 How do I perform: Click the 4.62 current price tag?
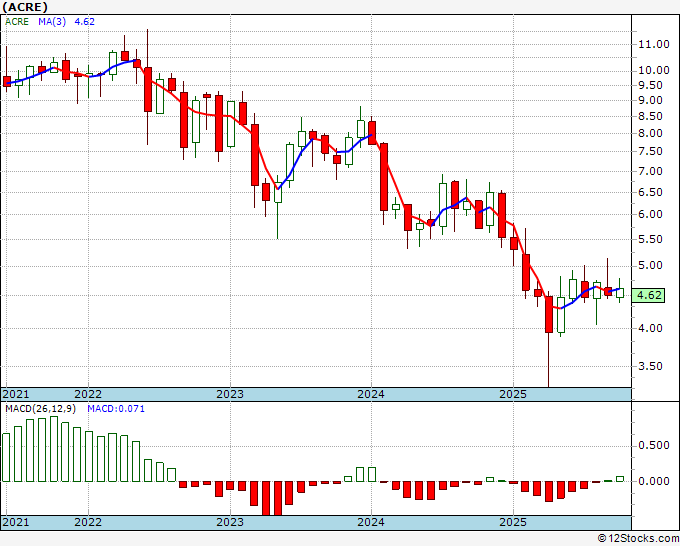tap(648, 295)
